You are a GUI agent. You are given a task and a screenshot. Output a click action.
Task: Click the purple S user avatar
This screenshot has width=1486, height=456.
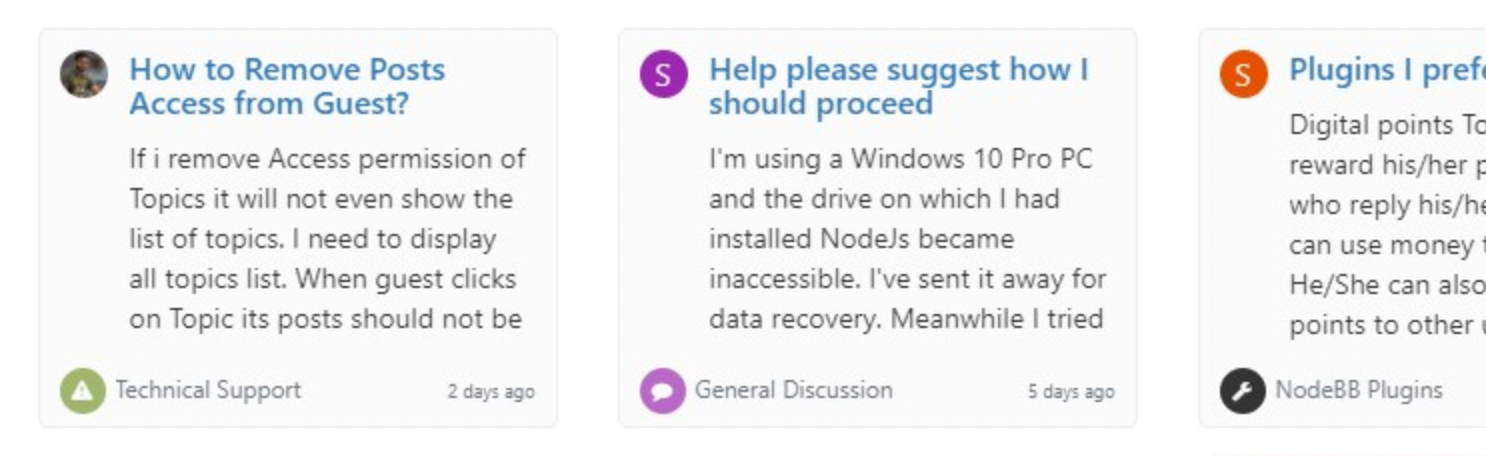pyautogui.click(x=664, y=74)
